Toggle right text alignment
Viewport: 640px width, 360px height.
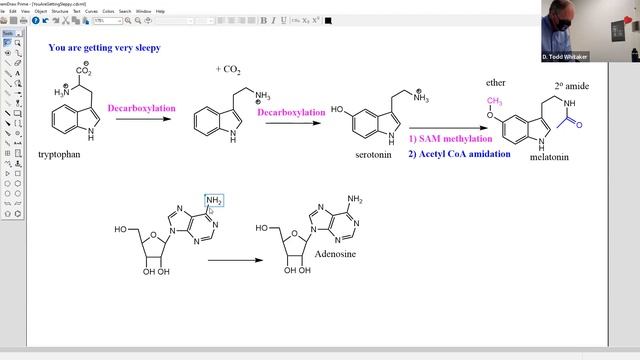pos(241,20)
